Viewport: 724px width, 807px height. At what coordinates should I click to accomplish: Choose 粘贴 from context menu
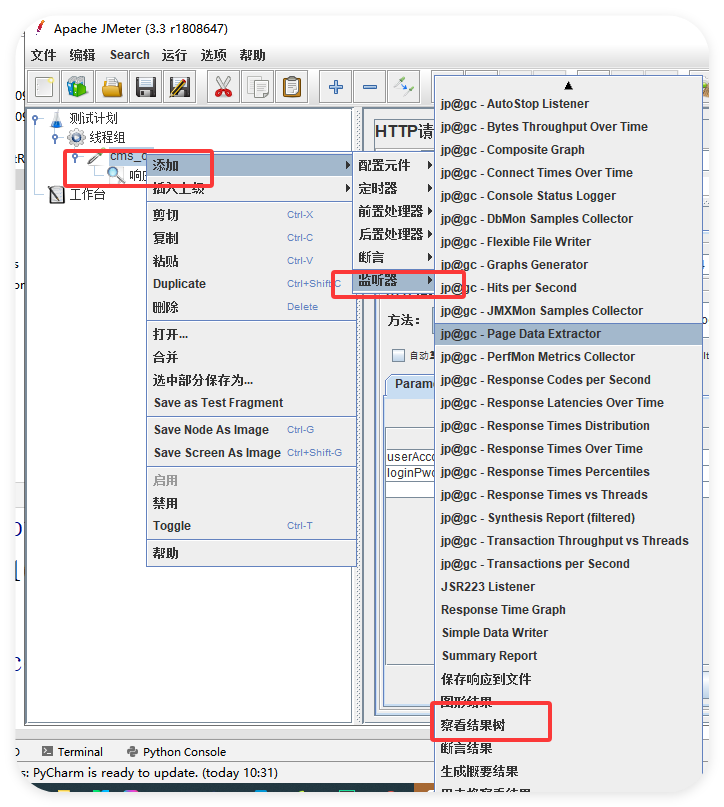[252, 261]
